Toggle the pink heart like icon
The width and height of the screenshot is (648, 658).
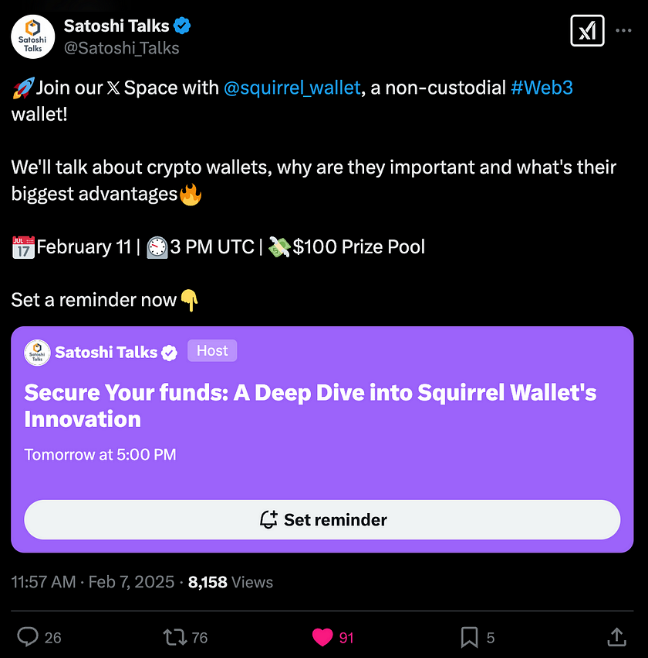pos(322,637)
